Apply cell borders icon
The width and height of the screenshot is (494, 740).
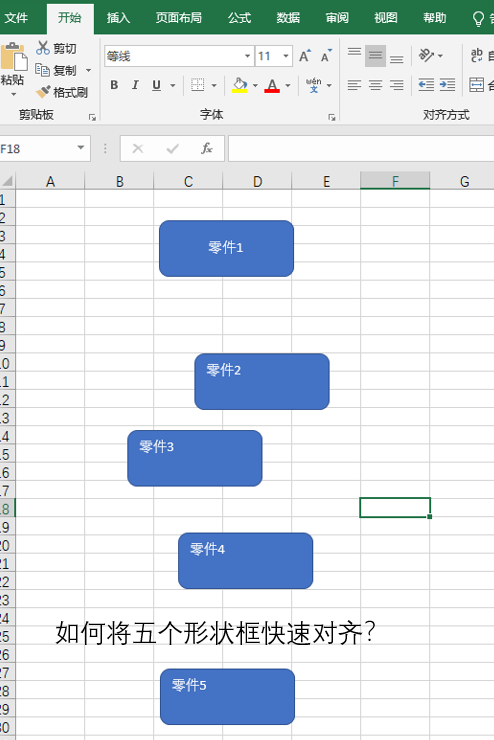(x=198, y=85)
